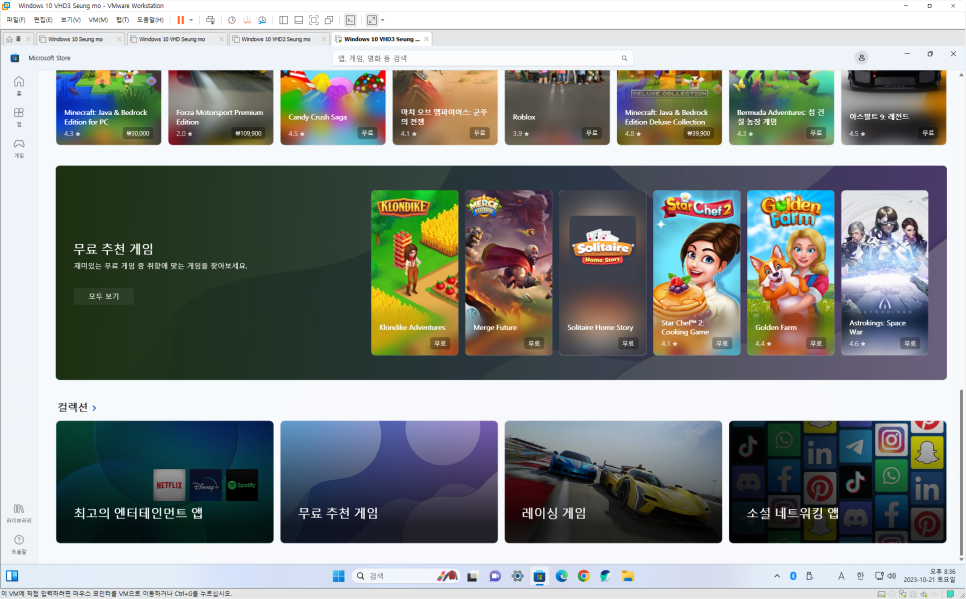
Task: Click the search magnifier icon in Store
Action: (624, 58)
